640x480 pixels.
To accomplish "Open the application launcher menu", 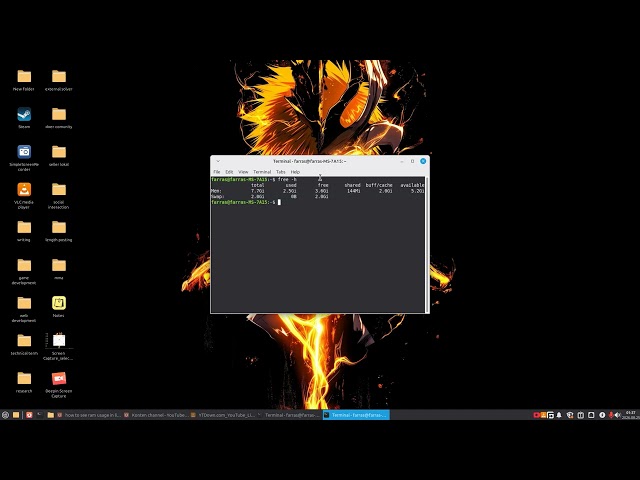I will (5, 415).
